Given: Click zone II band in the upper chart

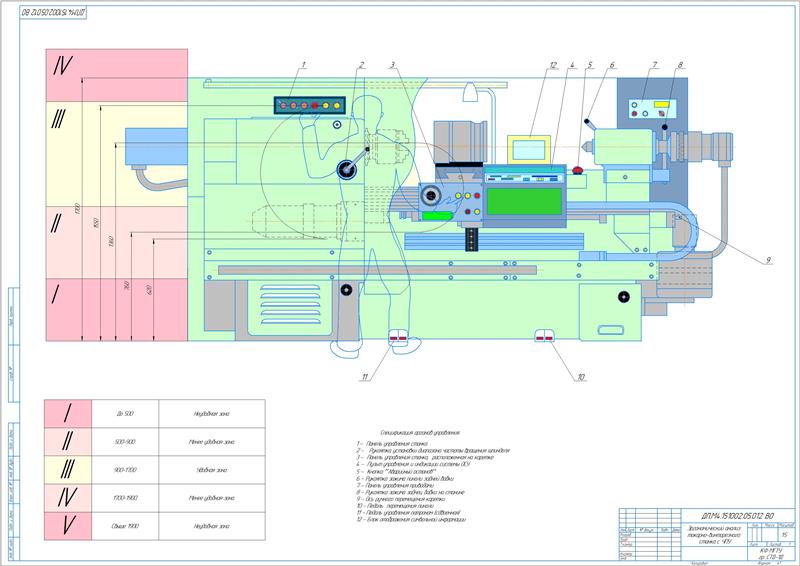Looking at the screenshot, I should 117,242.
